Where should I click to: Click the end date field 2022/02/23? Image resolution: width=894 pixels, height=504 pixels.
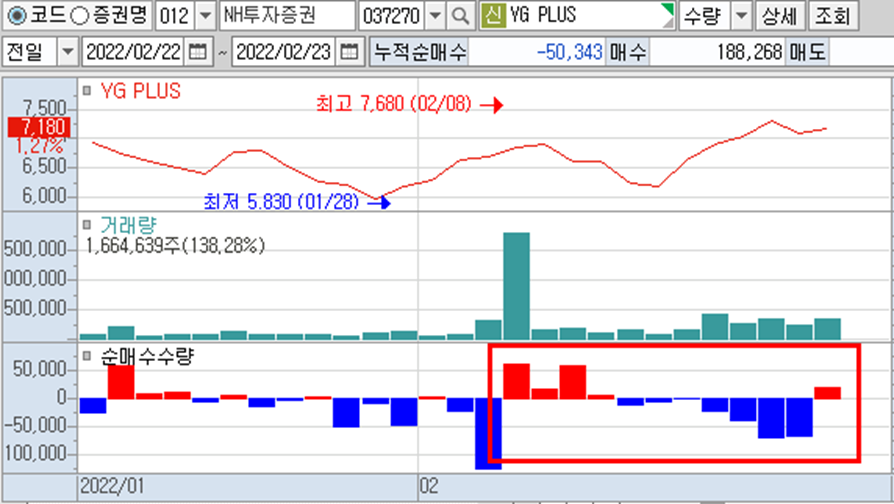(x=283, y=52)
